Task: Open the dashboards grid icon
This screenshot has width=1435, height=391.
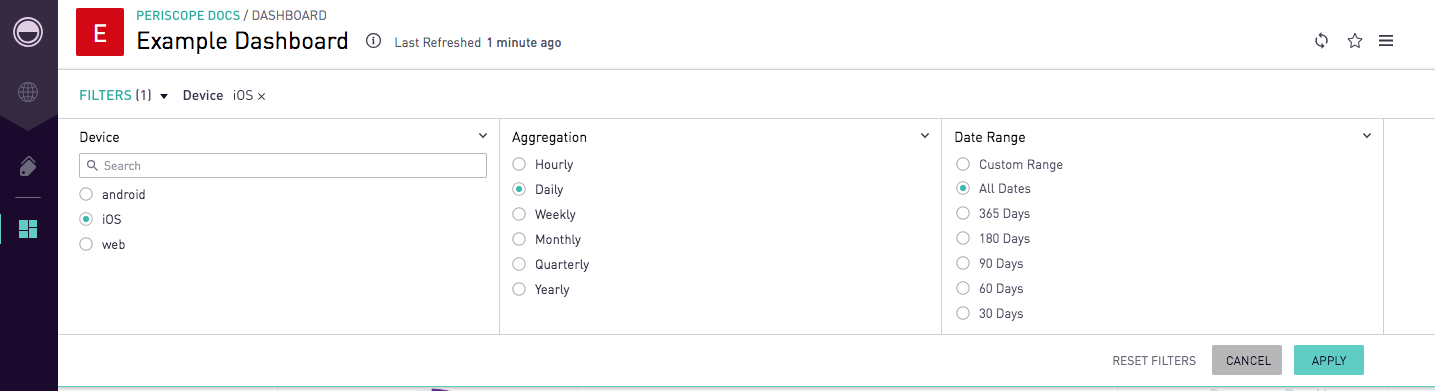Action: coord(28,229)
